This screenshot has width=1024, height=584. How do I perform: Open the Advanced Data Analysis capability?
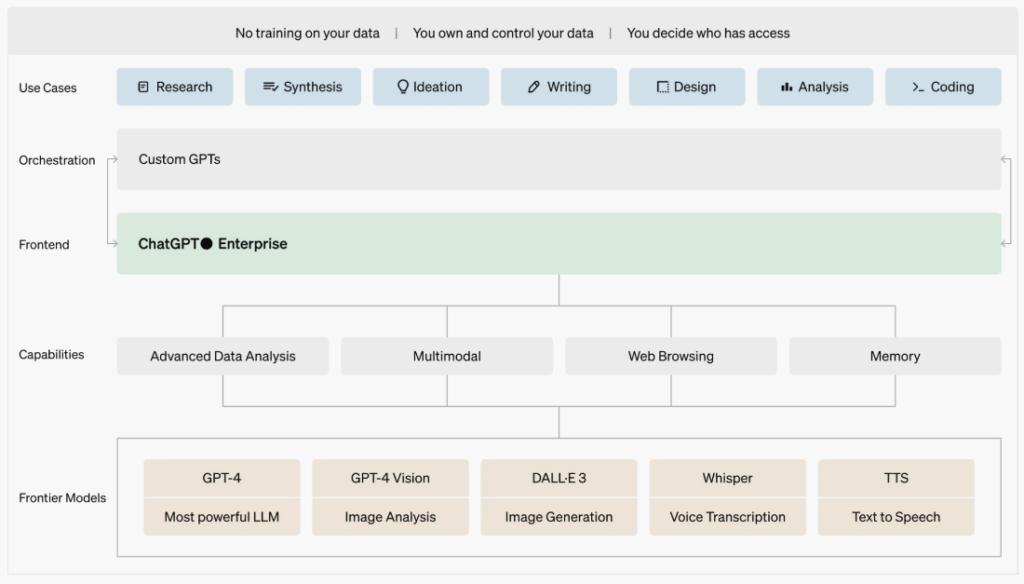[x=223, y=356]
